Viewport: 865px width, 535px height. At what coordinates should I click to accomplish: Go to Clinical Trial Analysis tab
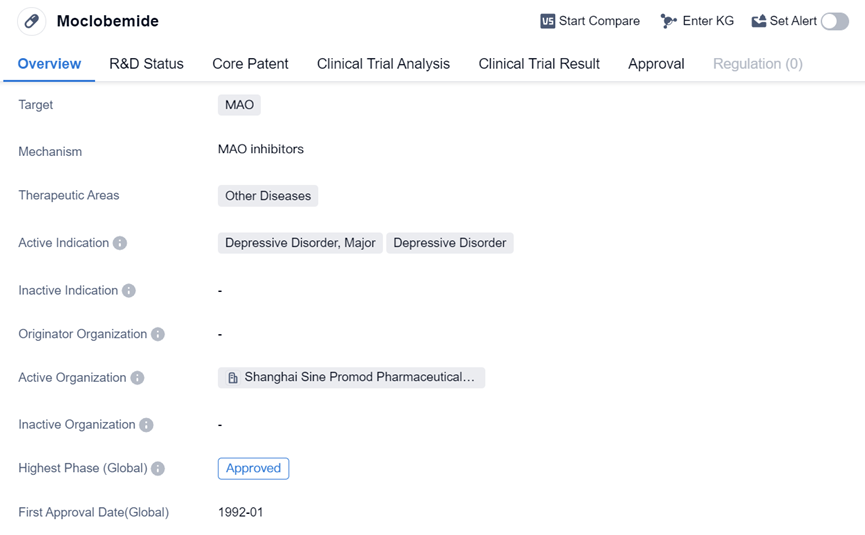383,64
